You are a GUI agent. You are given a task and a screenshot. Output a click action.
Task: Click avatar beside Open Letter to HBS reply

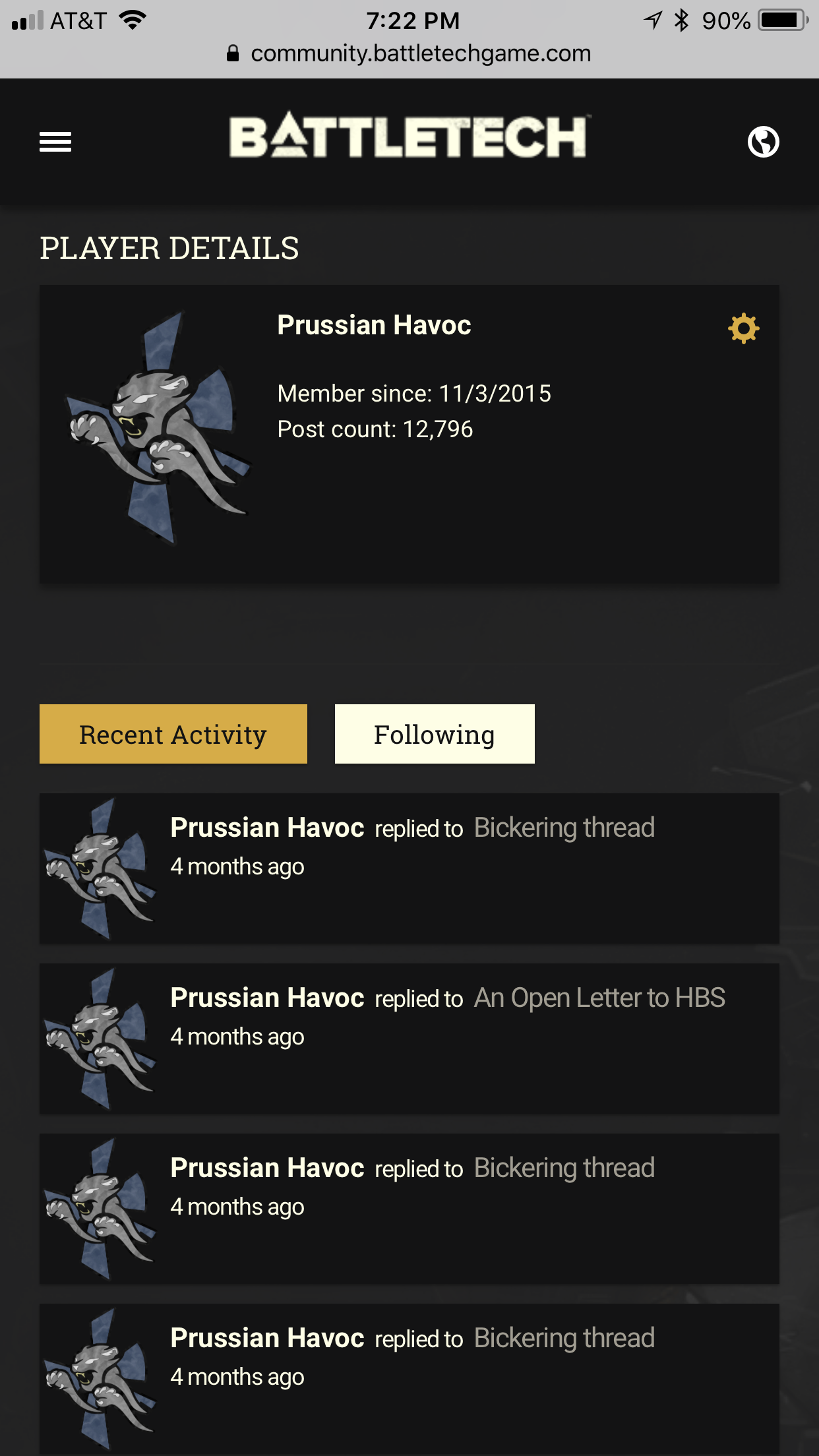(x=100, y=1039)
